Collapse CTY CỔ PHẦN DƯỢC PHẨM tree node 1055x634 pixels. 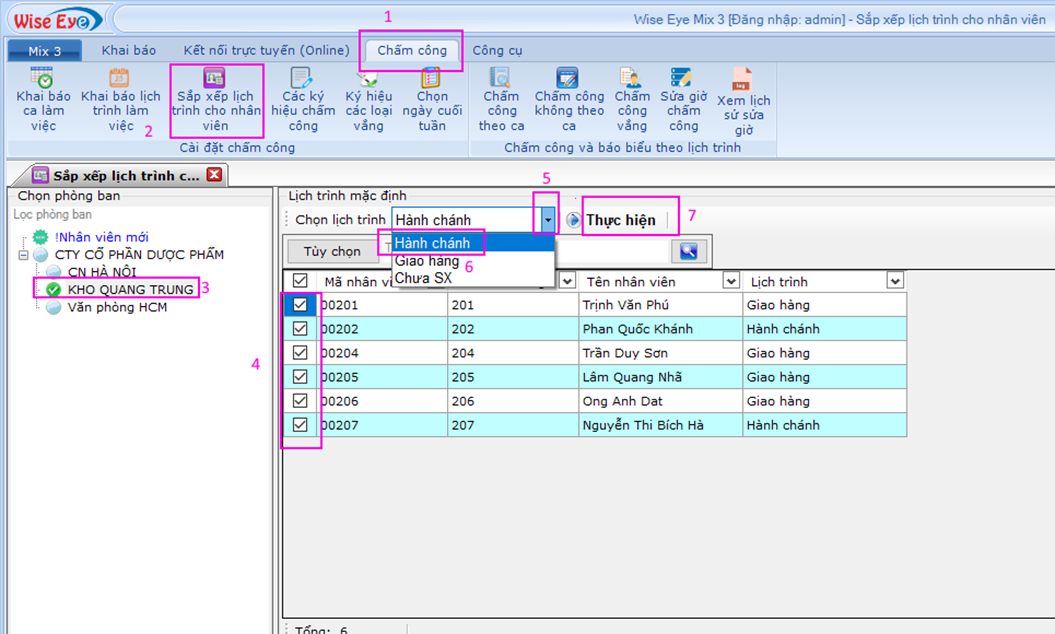(x=23, y=255)
